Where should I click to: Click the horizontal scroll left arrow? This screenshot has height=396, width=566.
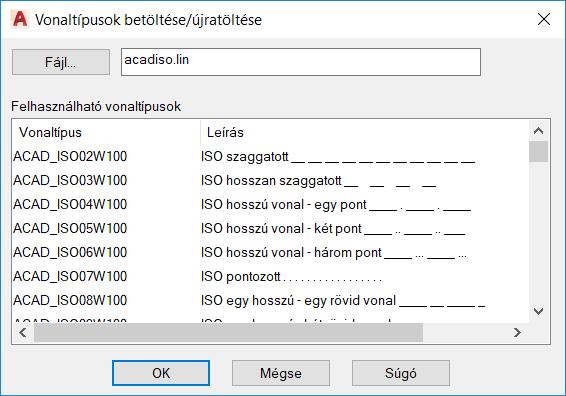tap(23, 332)
